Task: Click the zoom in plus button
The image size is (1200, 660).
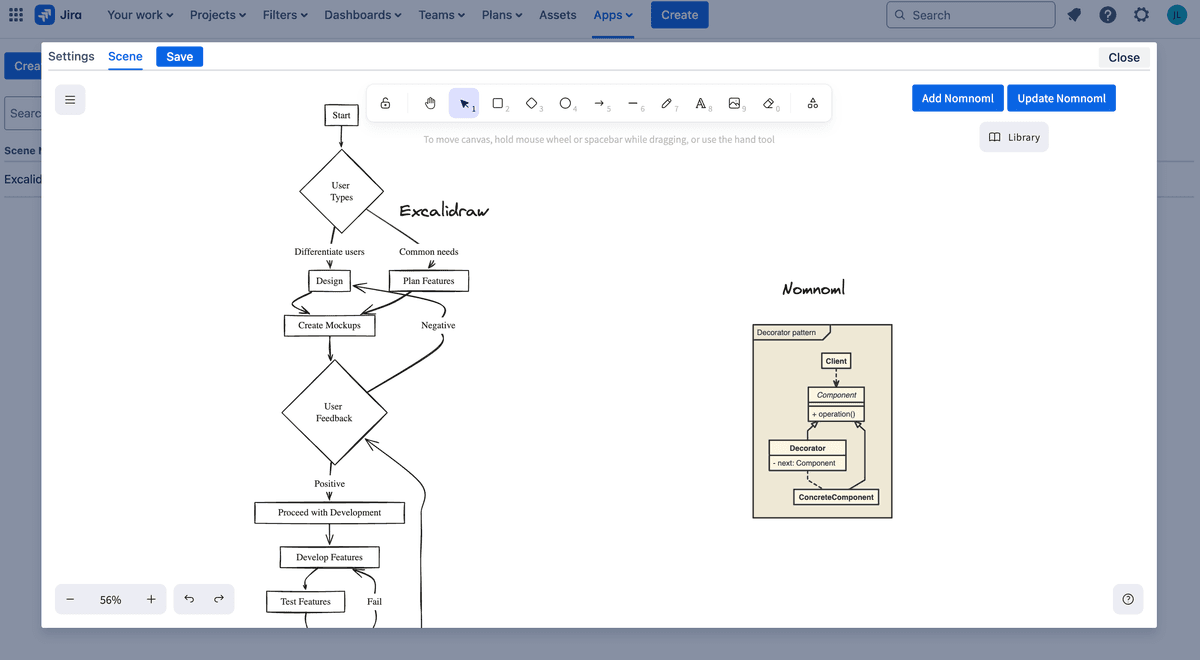Action: point(151,600)
